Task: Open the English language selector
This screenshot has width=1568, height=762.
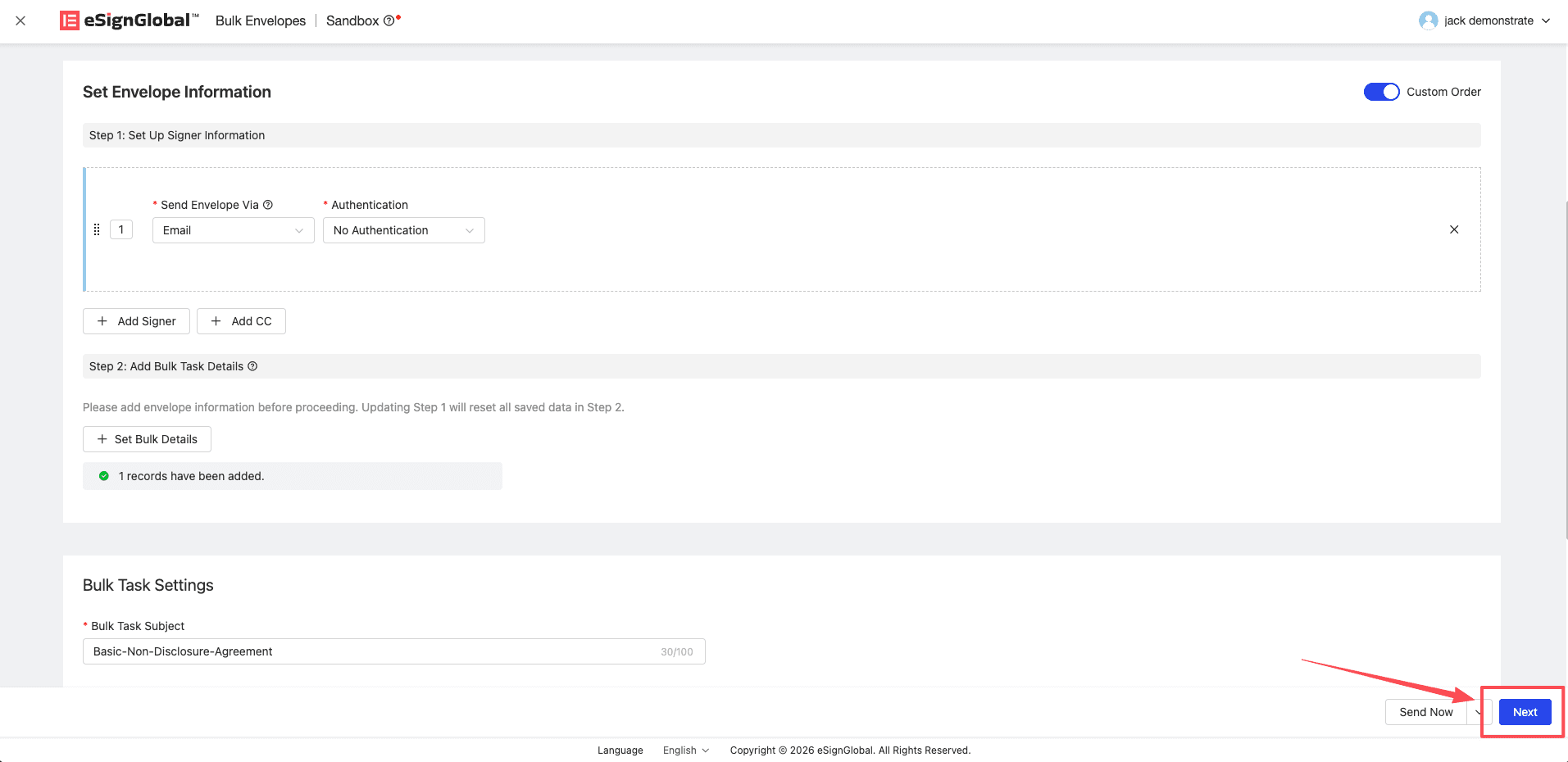Action: (x=685, y=751)
